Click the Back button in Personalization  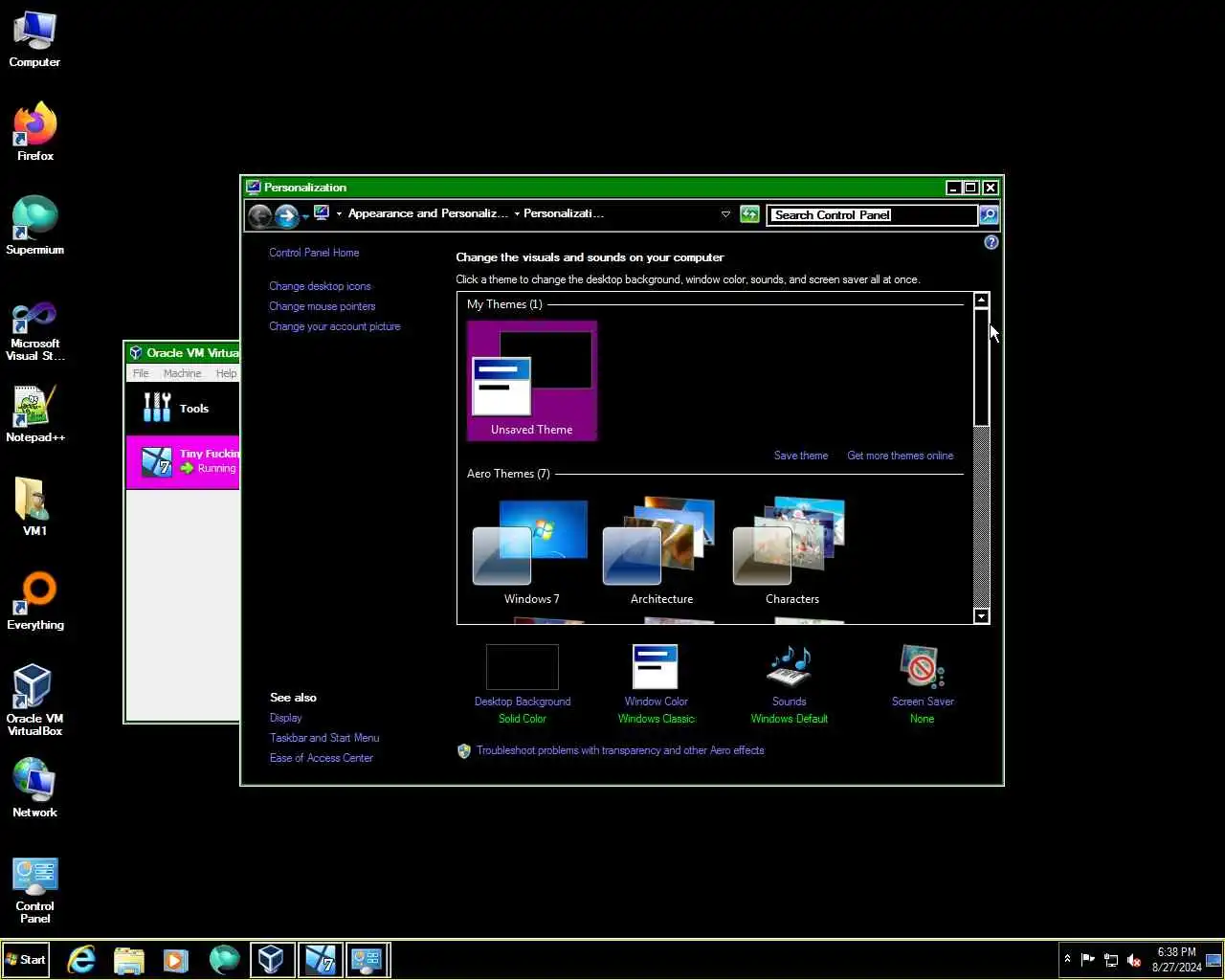(260, 216)
